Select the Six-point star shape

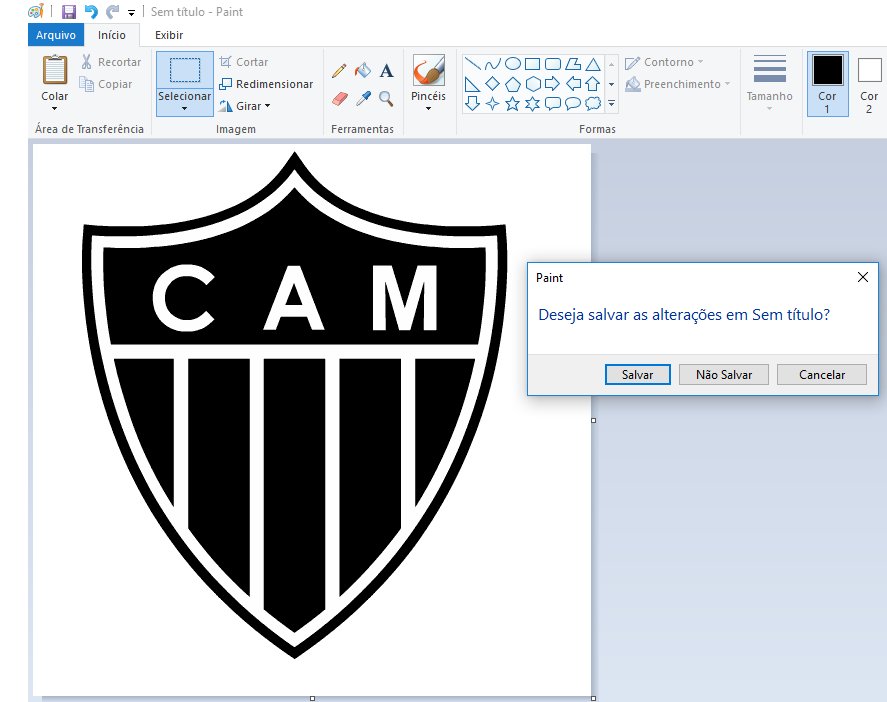point(532,104)
